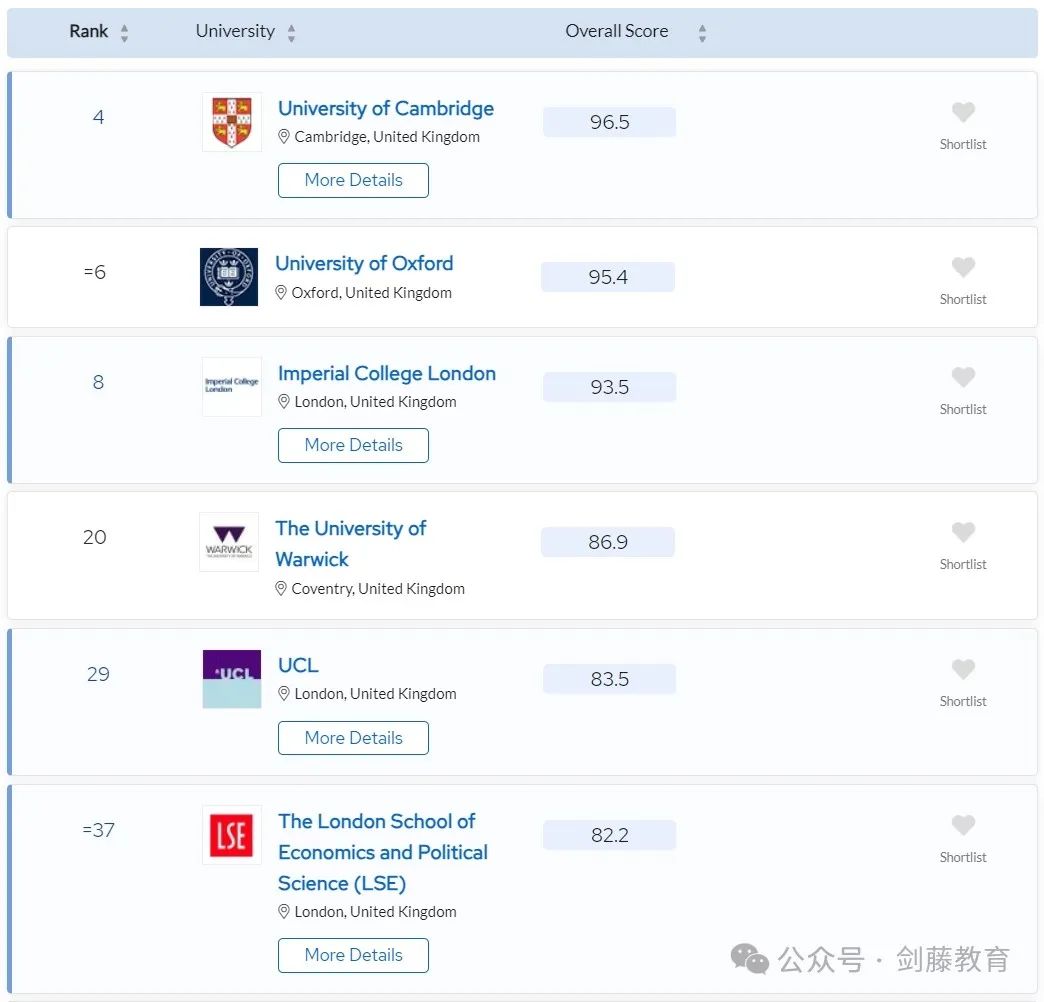This screenshot has width=1044, height=1002.
Task: Click LSE's 82.2 score
Action: [609, 836]
